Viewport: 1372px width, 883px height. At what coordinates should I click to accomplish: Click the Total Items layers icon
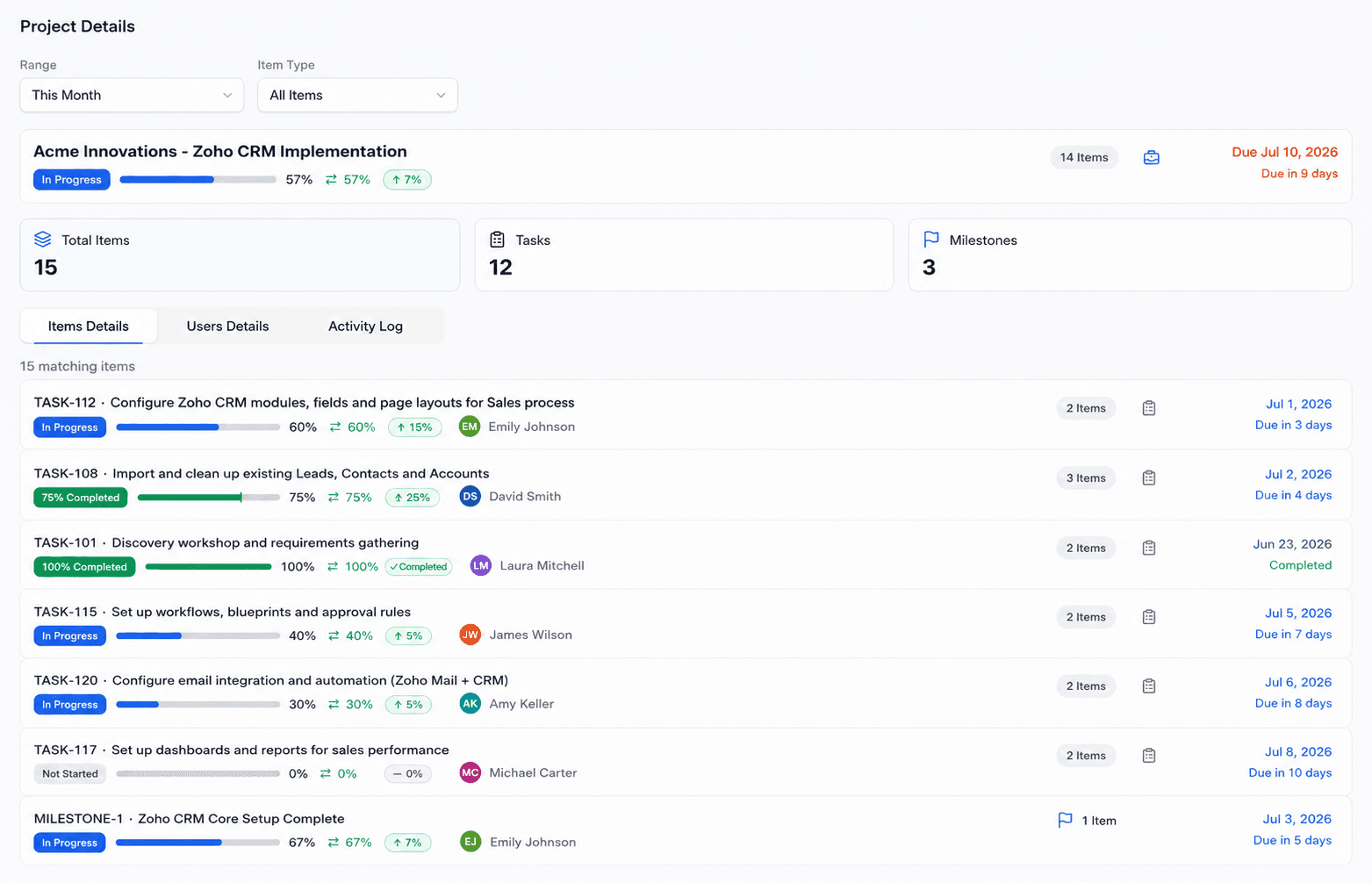pyautogui.click(x=42, y=240)
